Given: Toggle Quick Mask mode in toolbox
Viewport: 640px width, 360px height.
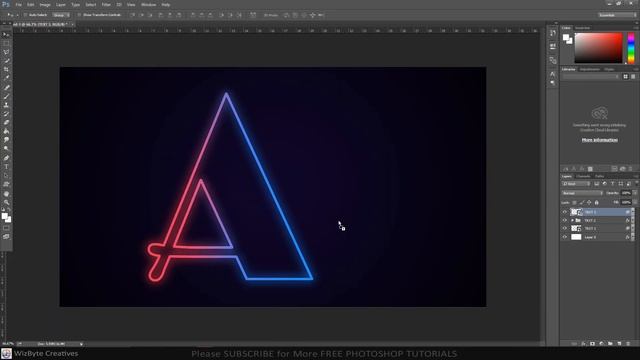Looking at the screenshot, I should [x=6, y=228].
